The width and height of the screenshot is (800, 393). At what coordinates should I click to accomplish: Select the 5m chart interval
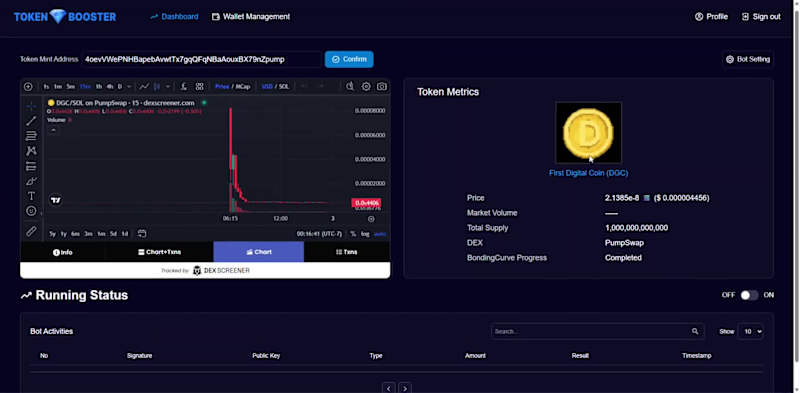coord(71,87)
